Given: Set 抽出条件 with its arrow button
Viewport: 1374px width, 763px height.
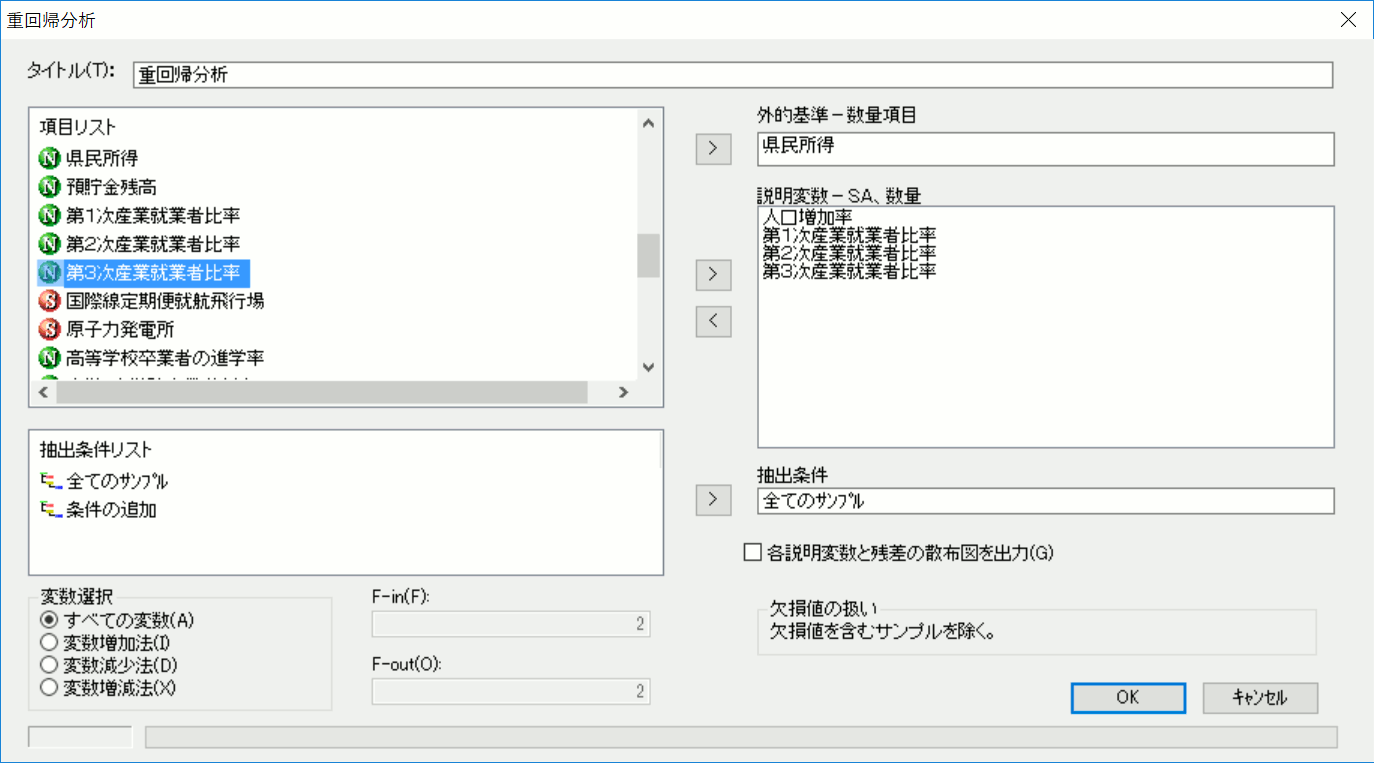Looking at the screenshot, I should 713,499.
